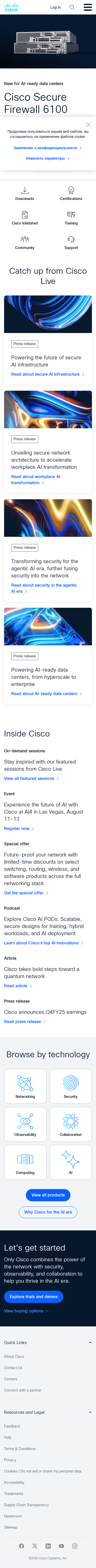This screenshot has width=96, height=1568.
Task: Click the View all products button
Action: pos(48,1195)
